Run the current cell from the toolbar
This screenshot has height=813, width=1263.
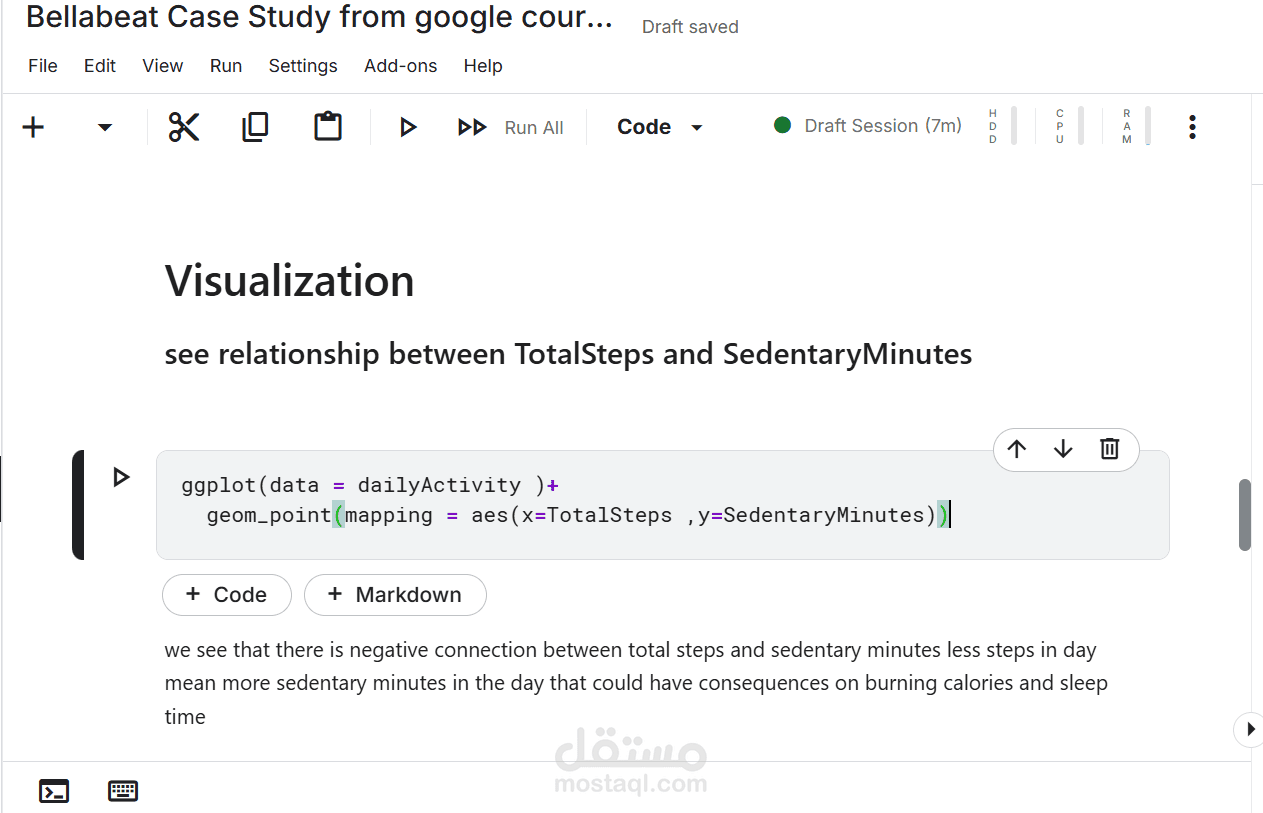407,127
